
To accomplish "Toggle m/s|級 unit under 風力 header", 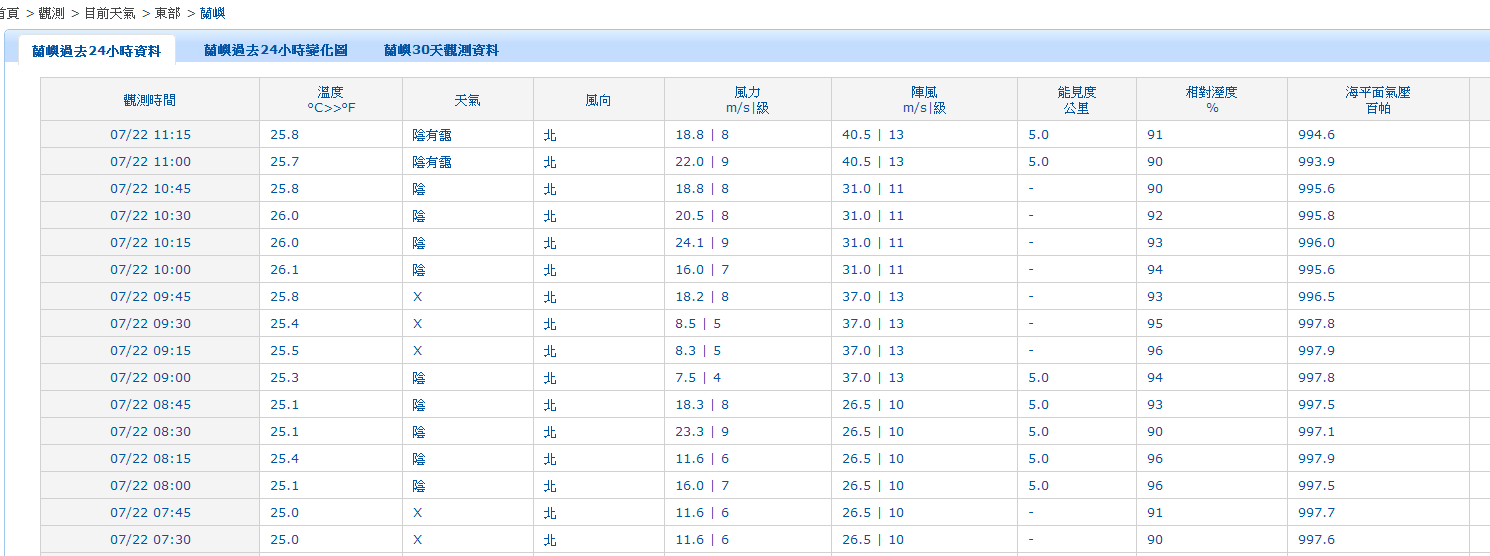I will coord(747,108).
